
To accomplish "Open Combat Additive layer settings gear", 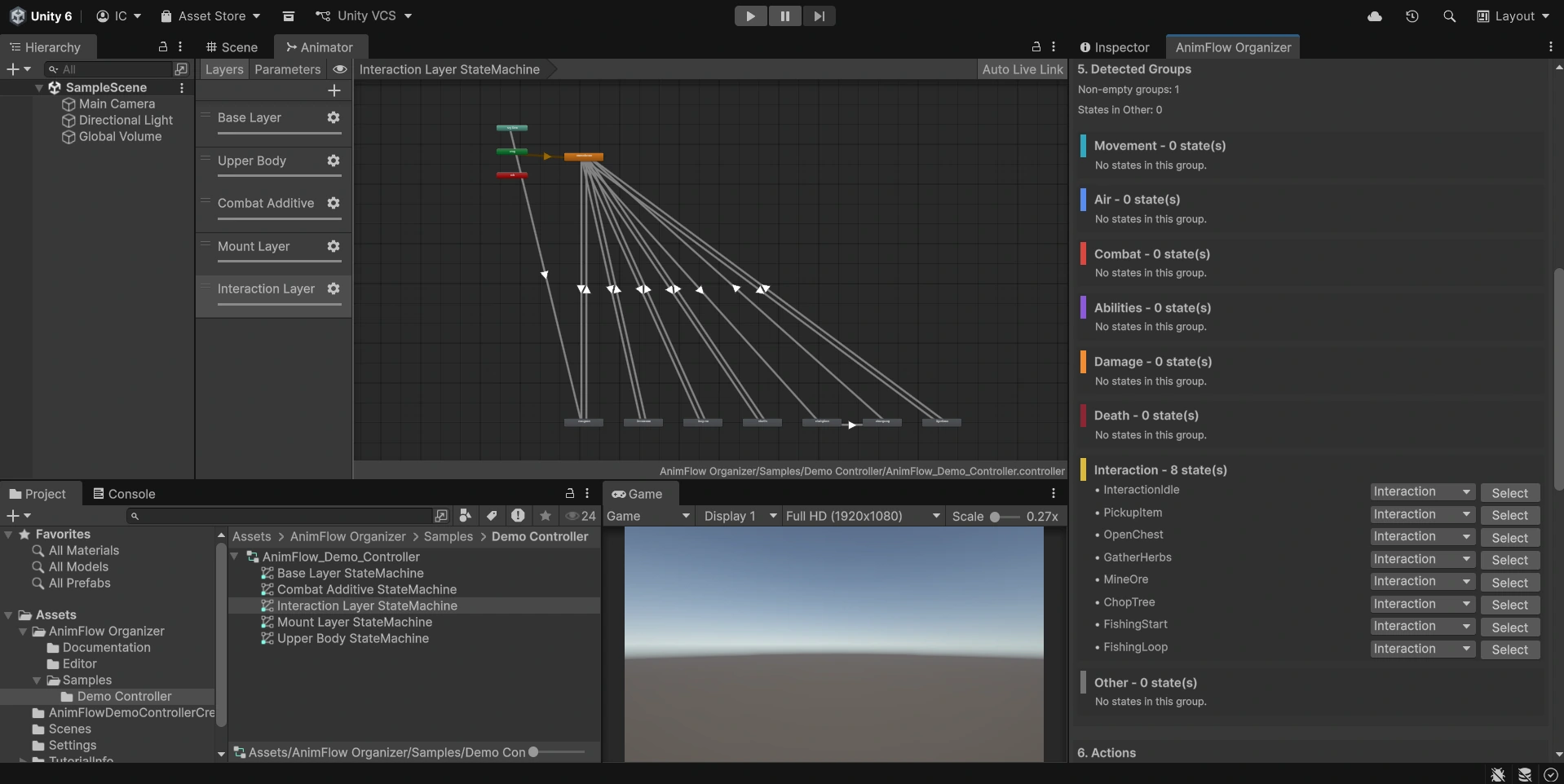I will (x=334, y=203).
